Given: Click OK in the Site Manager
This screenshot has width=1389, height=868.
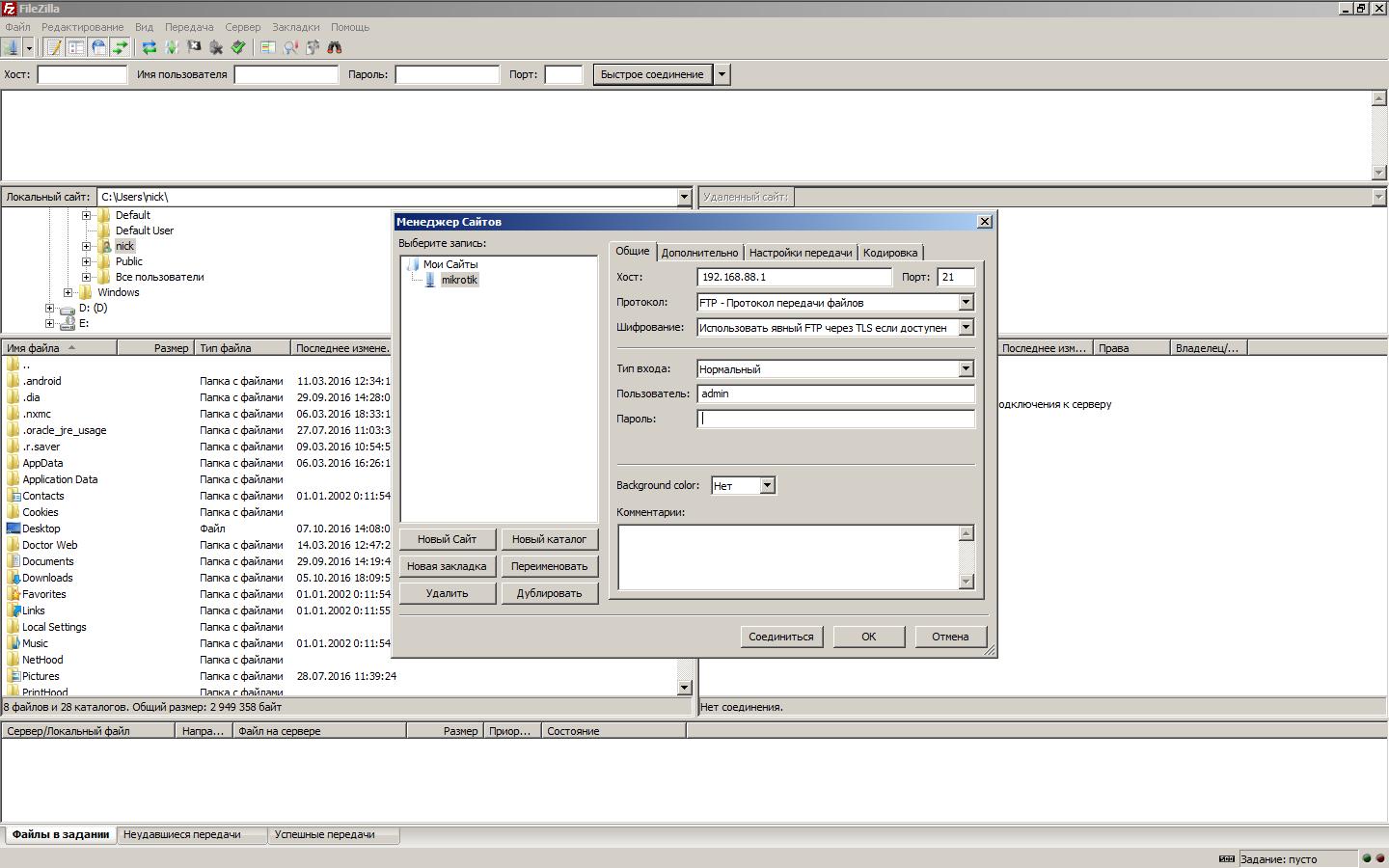Looking at the screenshot, I should pos(869,637).
